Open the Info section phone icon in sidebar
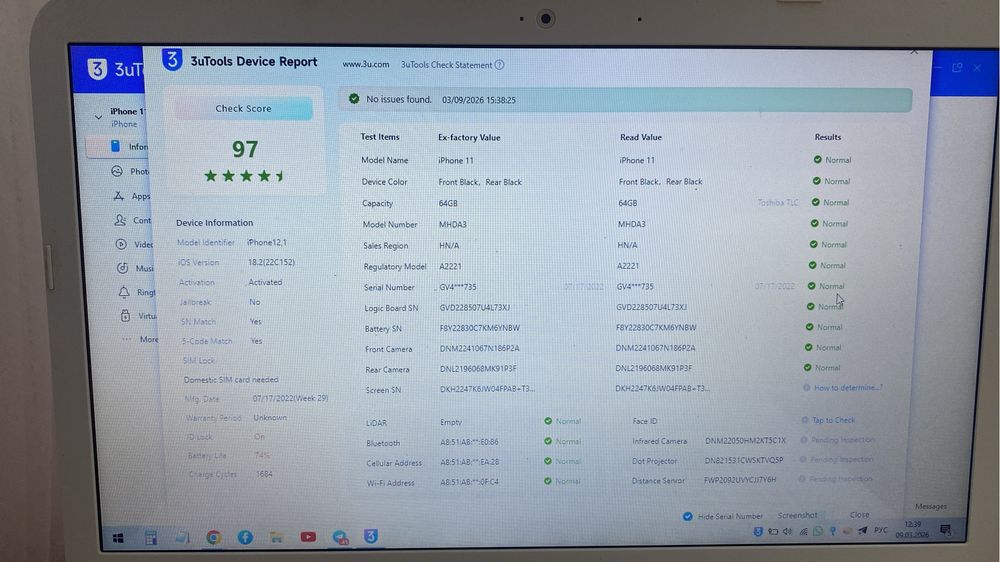The image size is (1000, 562). coord(115,146)
